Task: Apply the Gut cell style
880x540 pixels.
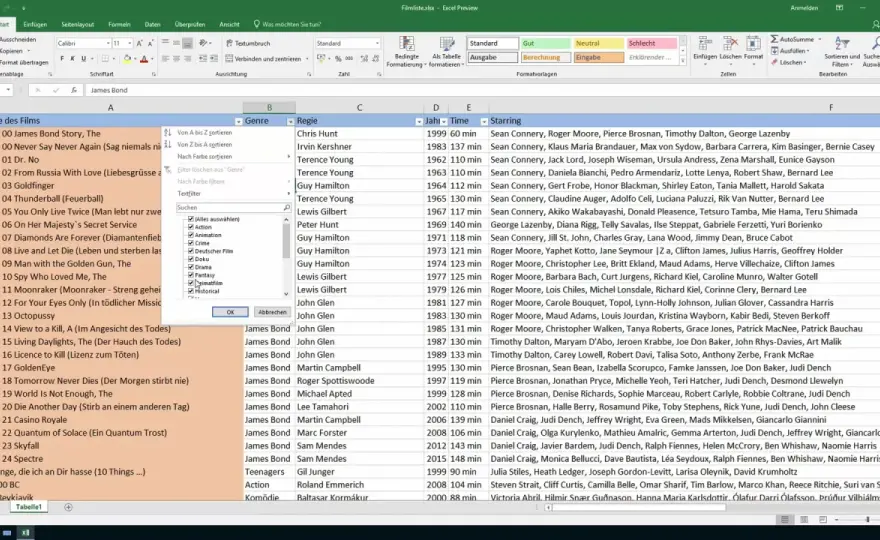Action: click(x=545, y=43)
